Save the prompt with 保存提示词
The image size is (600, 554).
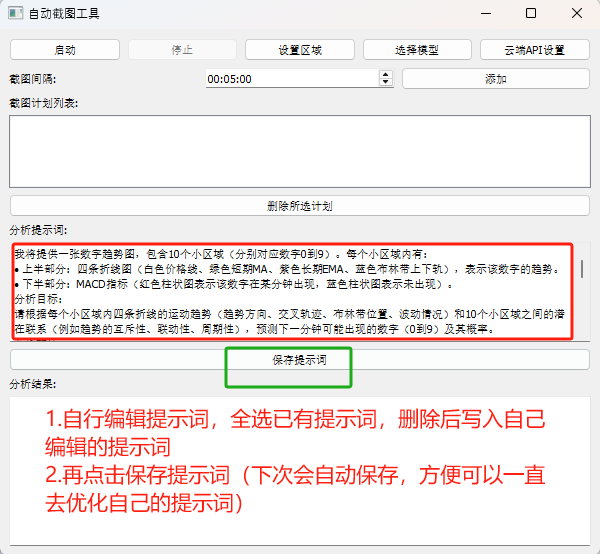[300, 360]
